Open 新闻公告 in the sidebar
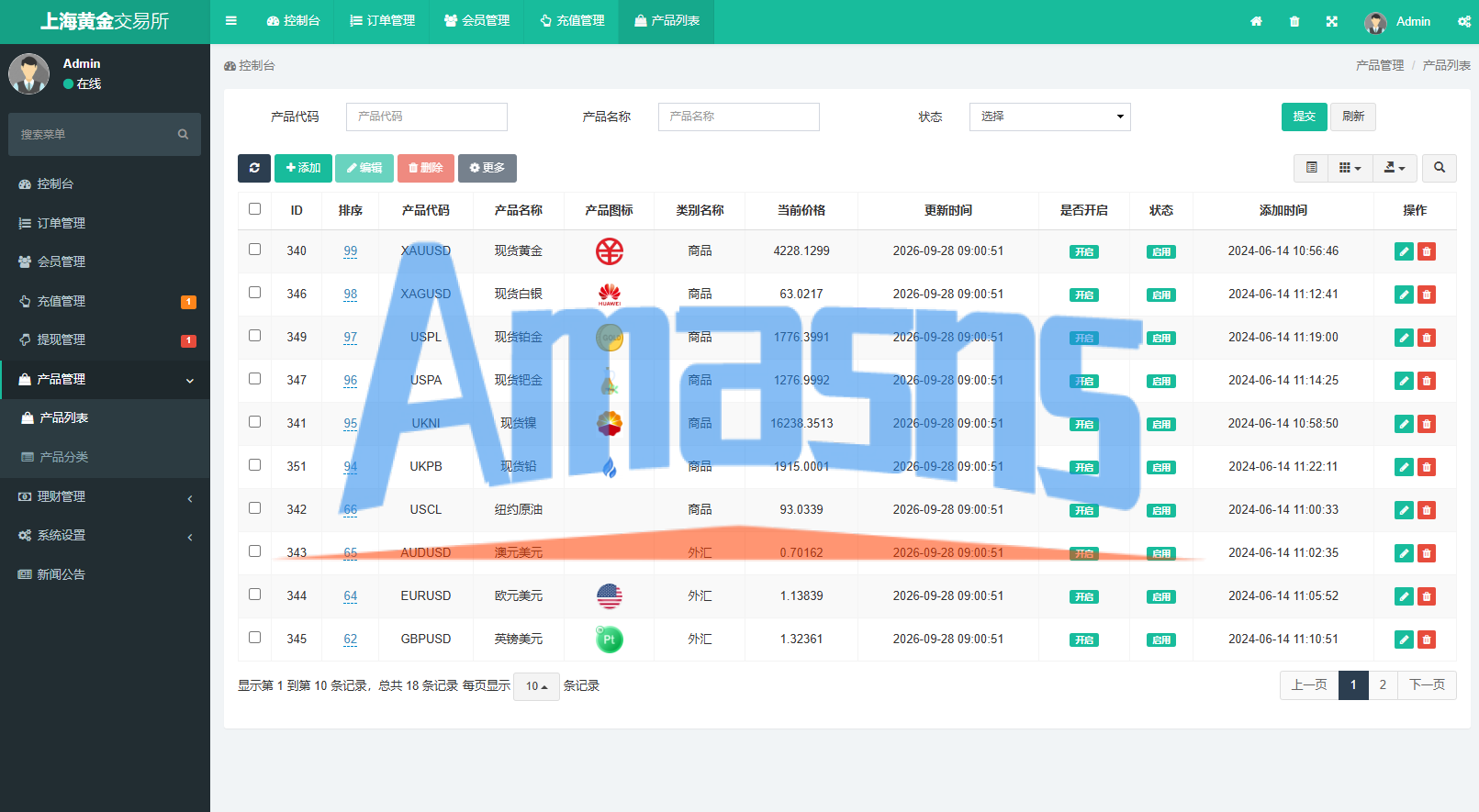This screenshot has height=812, width=1479. click(x=105, y=574)
